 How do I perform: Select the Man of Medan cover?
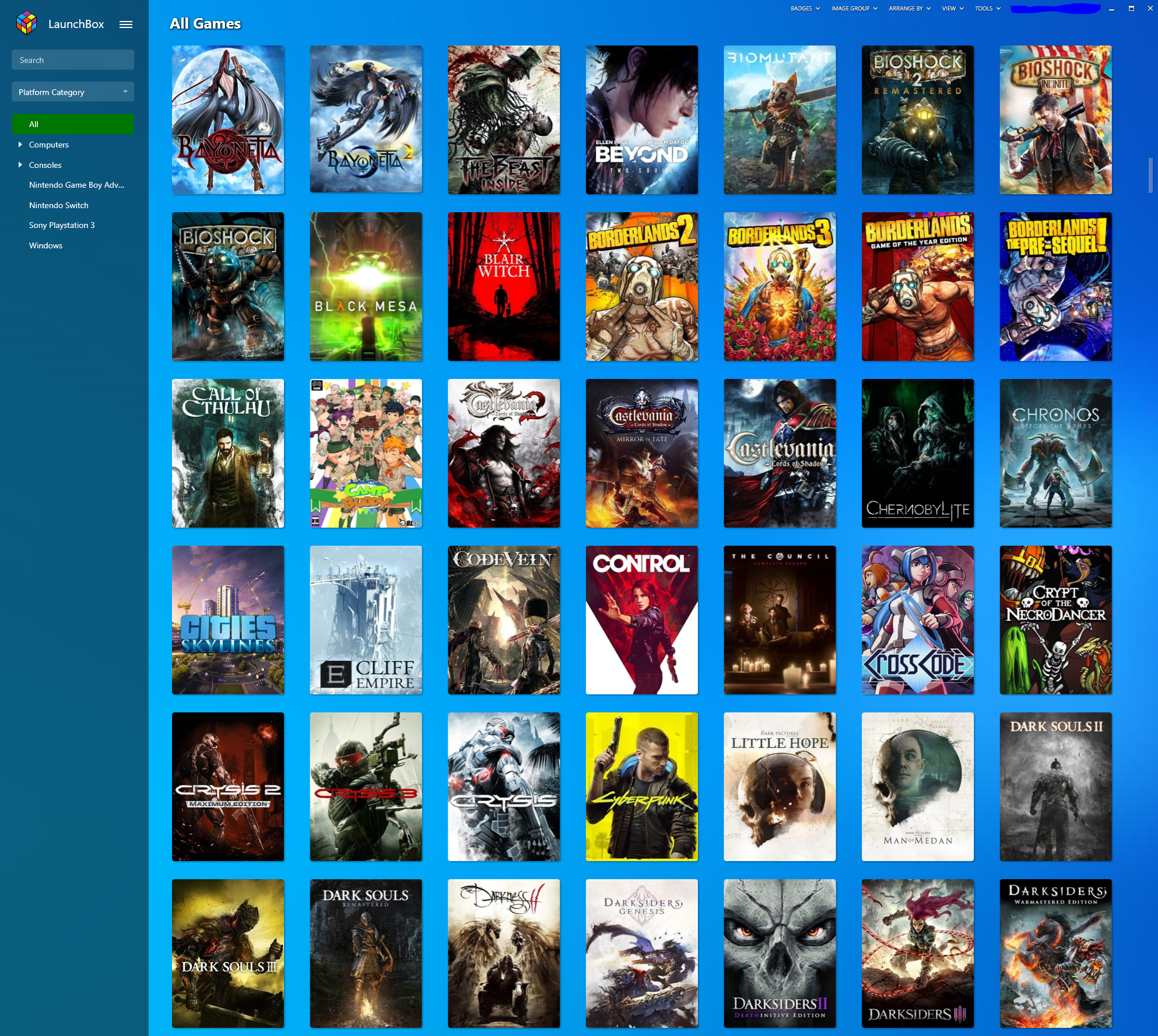(918, 787)
